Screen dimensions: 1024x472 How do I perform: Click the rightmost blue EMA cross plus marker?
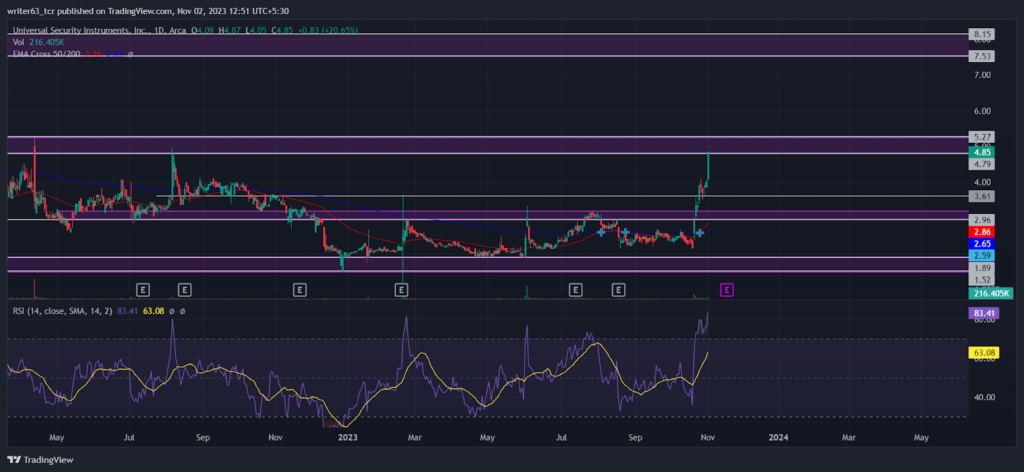click(699, 232)
